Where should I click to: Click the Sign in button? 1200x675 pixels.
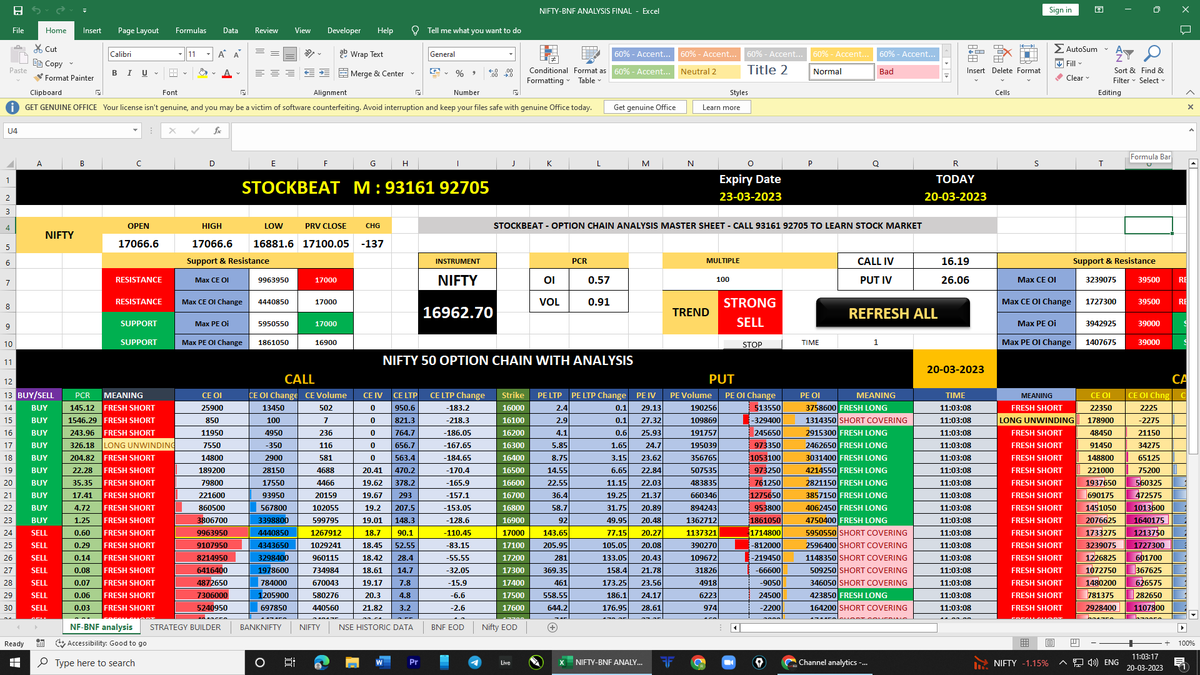point(1059,10)
